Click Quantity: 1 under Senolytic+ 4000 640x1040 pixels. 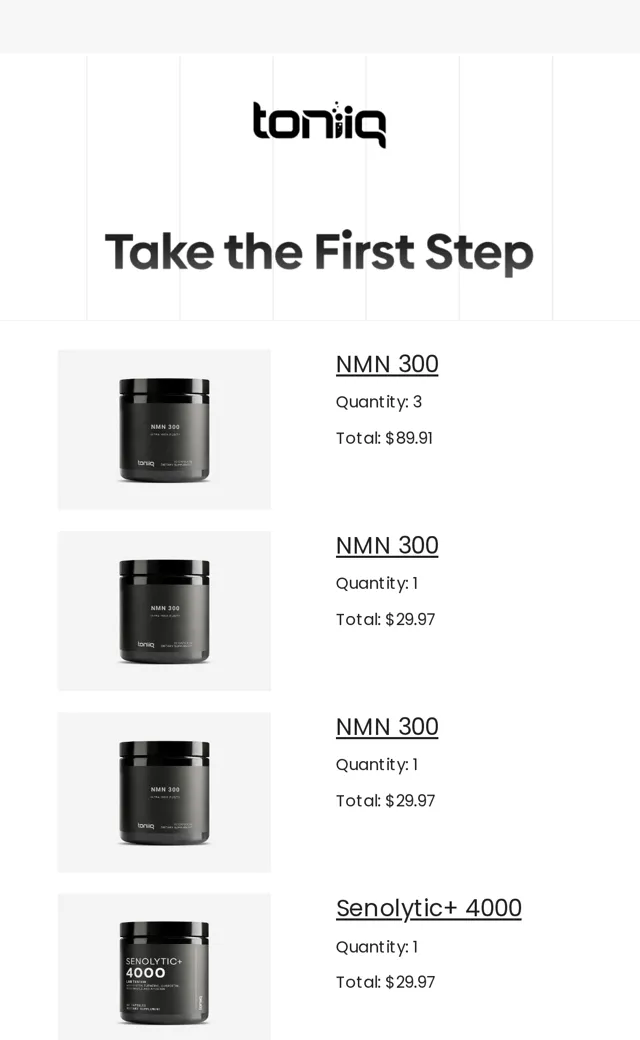tap(377, 946)
